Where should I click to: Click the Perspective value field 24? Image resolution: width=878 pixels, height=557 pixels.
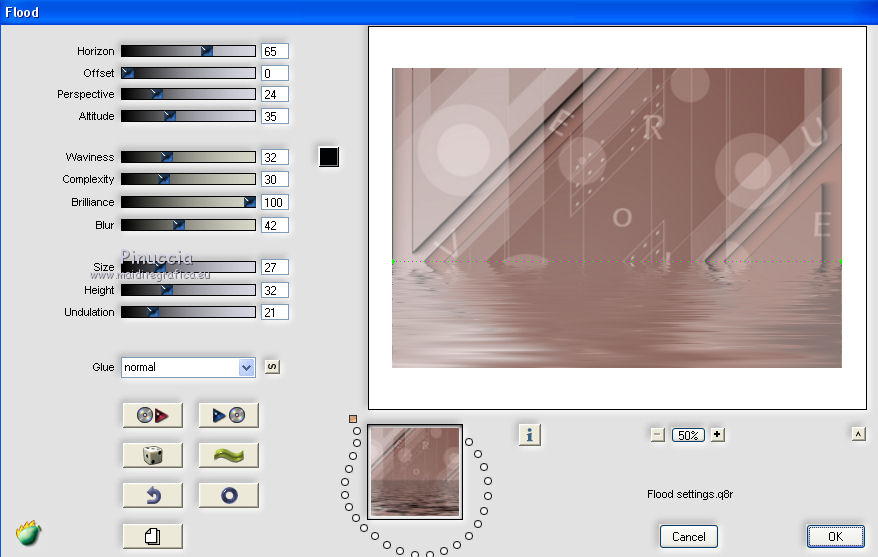point(275,94)
